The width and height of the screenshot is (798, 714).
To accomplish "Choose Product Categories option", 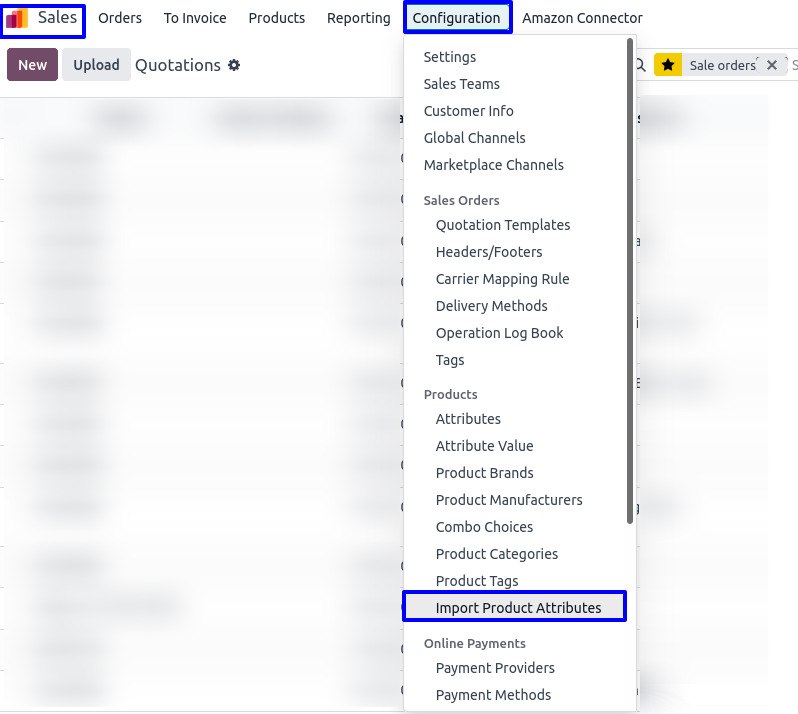I will point(496,554).
